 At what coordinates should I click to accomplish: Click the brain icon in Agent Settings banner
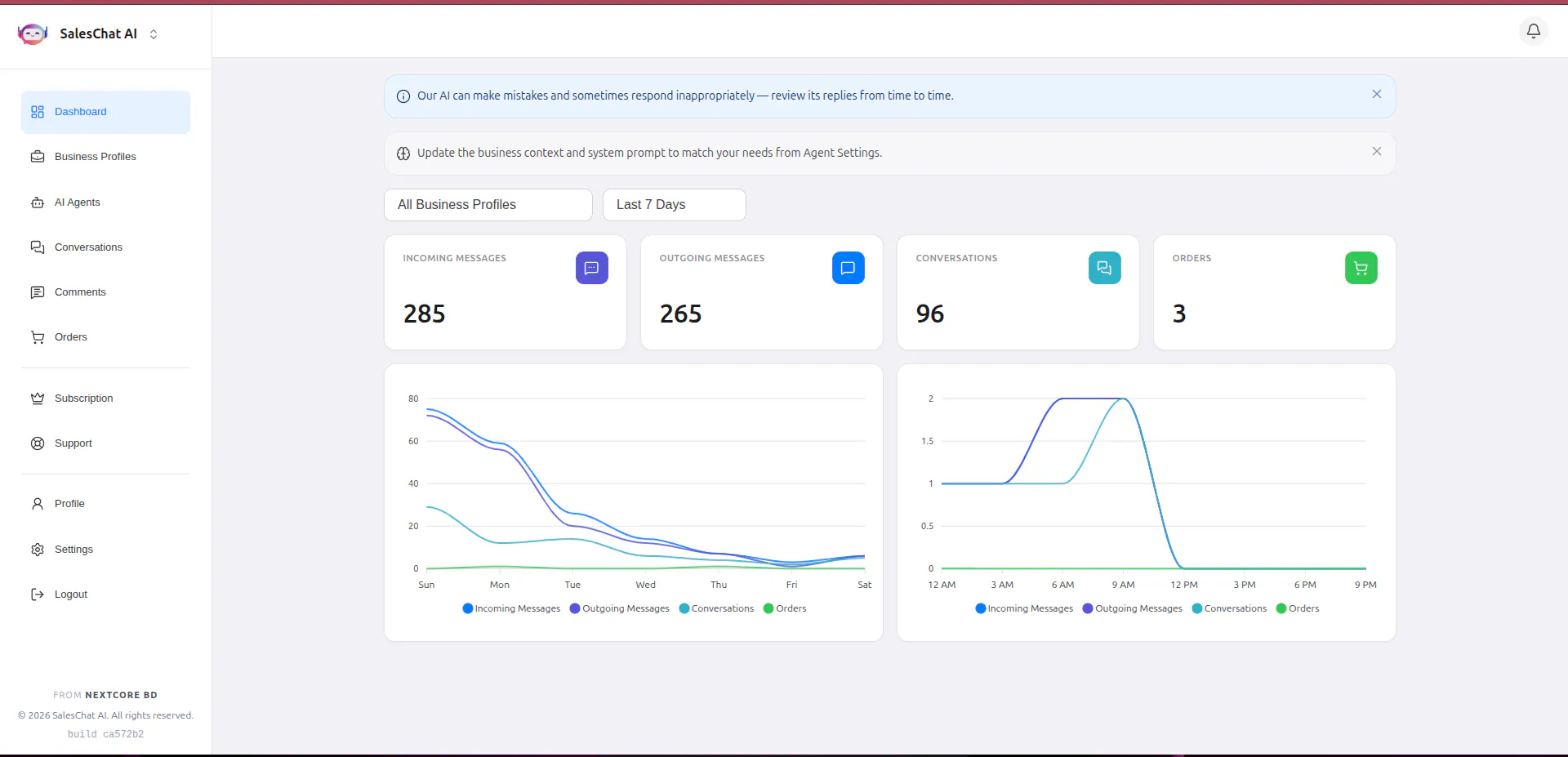[x=403, y=154]
